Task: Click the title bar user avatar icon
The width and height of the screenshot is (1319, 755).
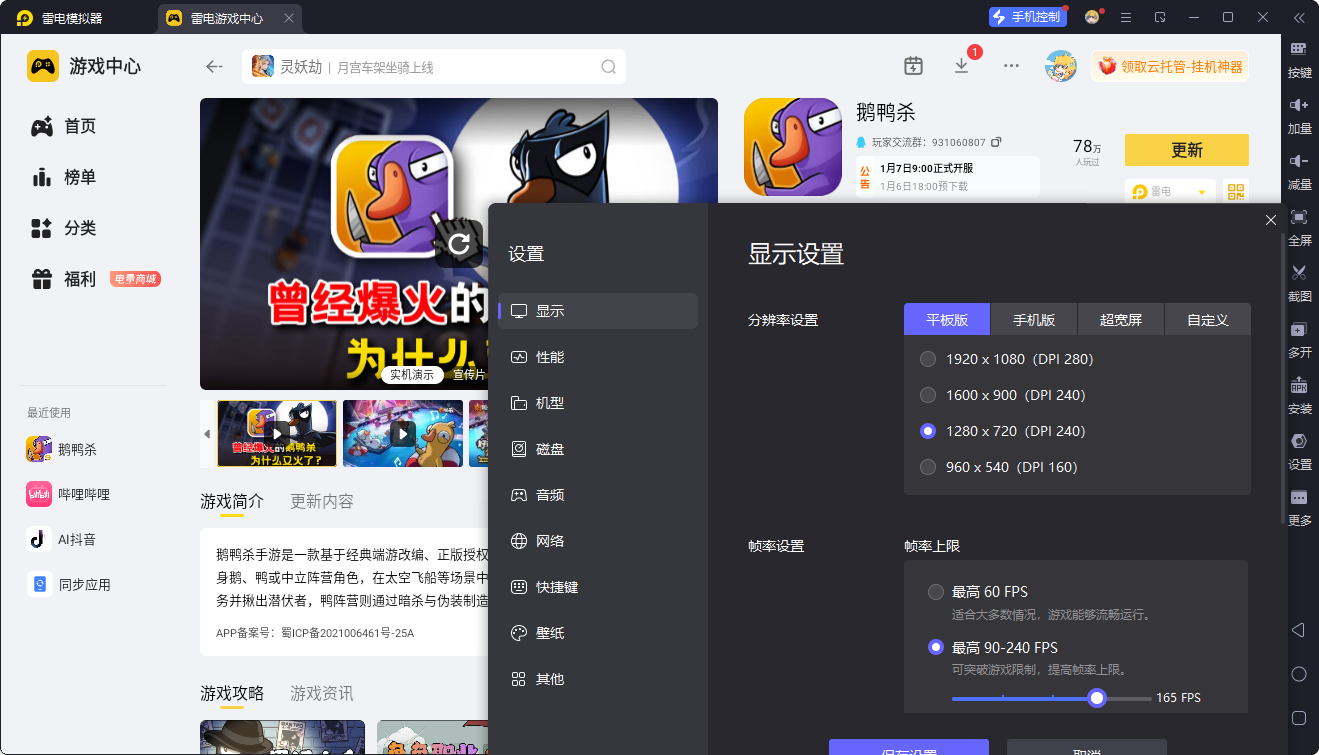Action: [x=1092, y=17]
